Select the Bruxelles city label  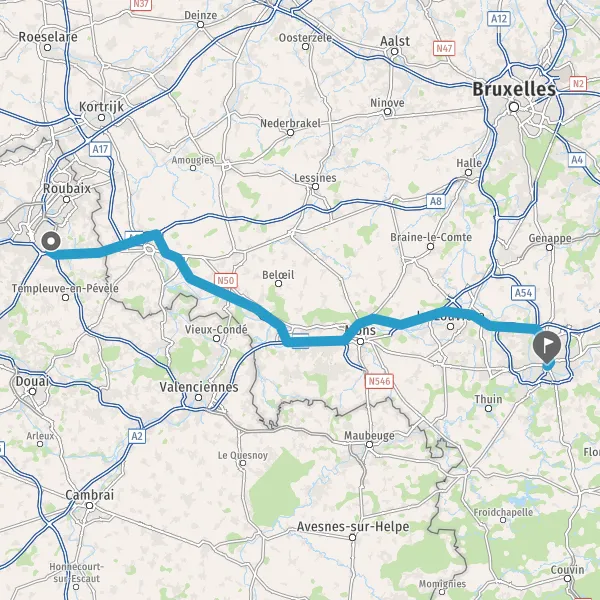coord(514,90)
